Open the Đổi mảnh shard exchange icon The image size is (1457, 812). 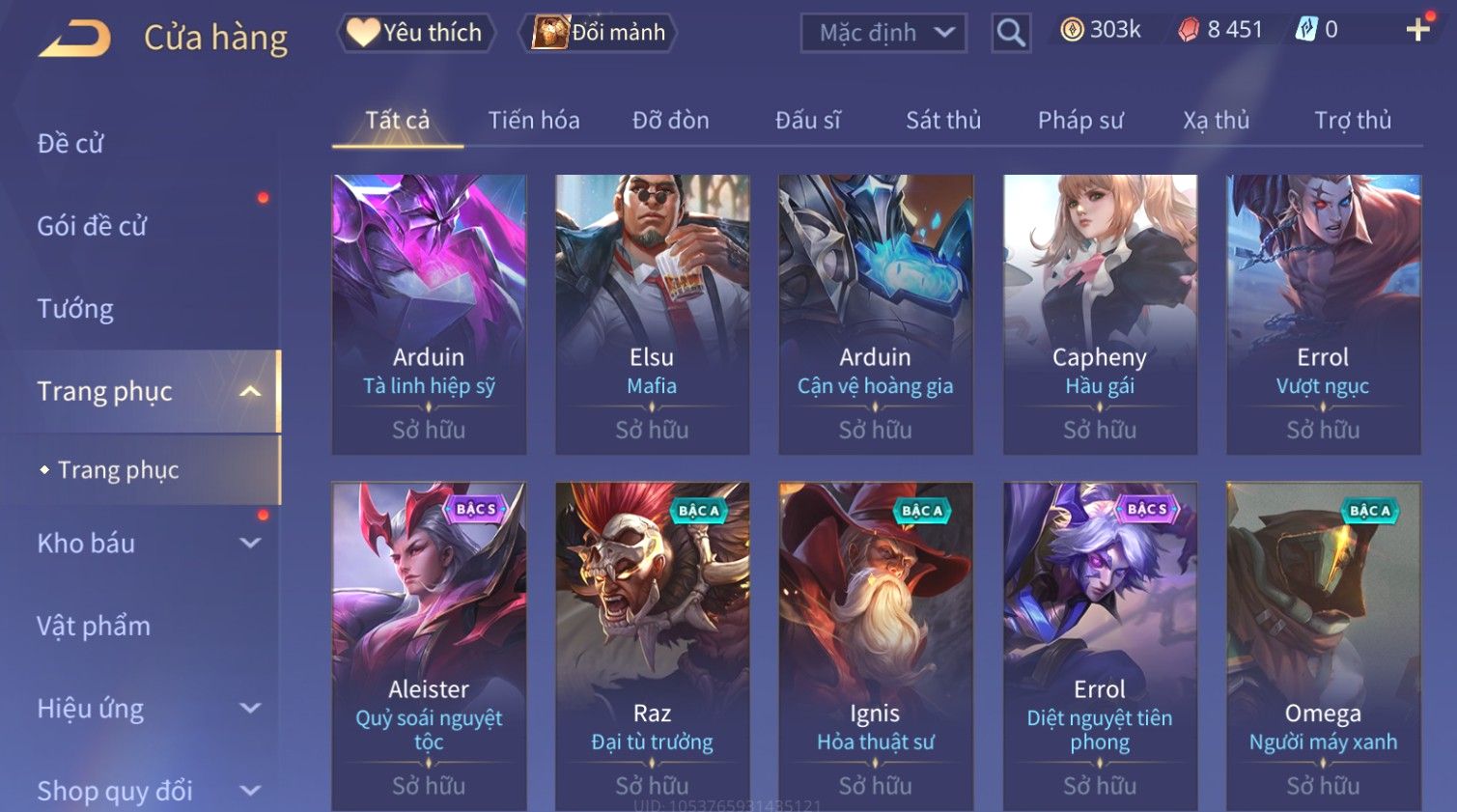[550, 33]
